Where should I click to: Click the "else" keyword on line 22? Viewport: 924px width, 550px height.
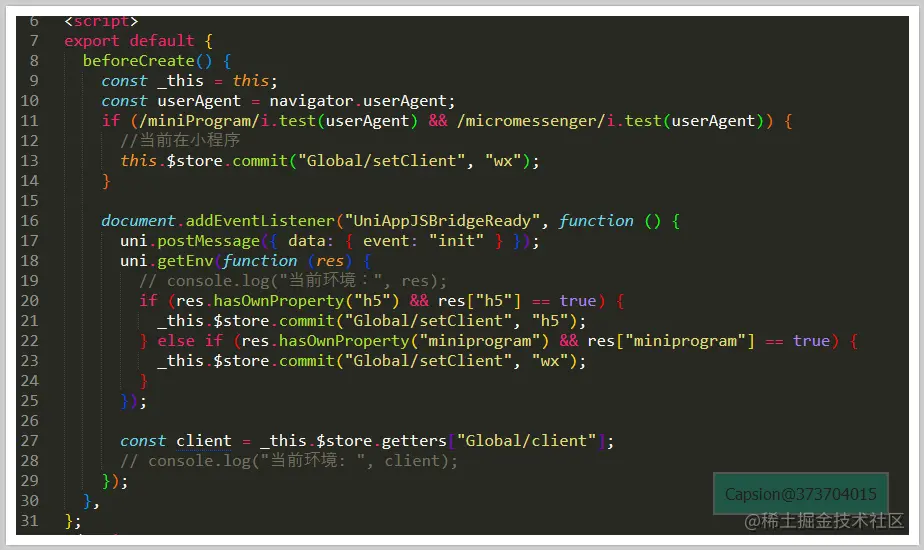(x=176, y=341)
